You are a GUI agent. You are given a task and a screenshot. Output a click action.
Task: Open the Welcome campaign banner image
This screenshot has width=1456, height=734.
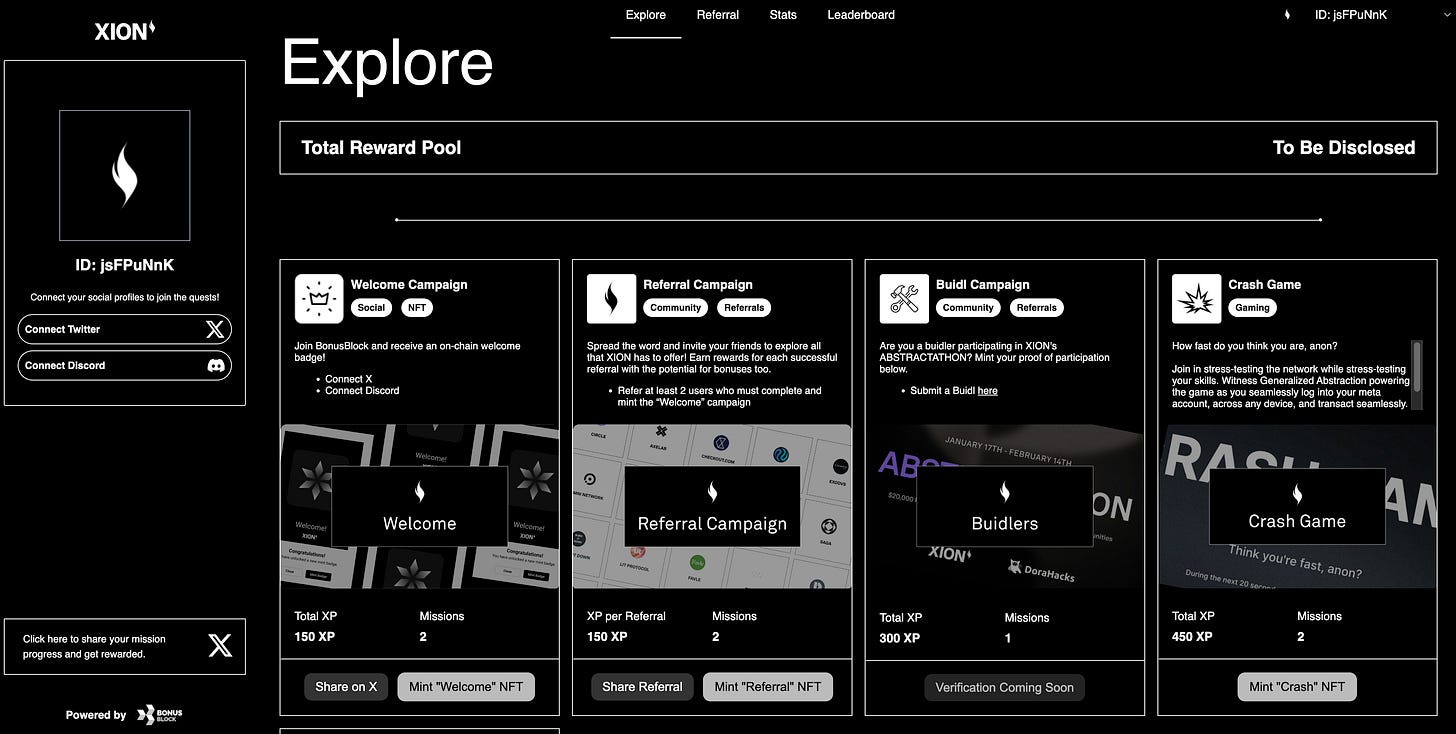point(420,507)
